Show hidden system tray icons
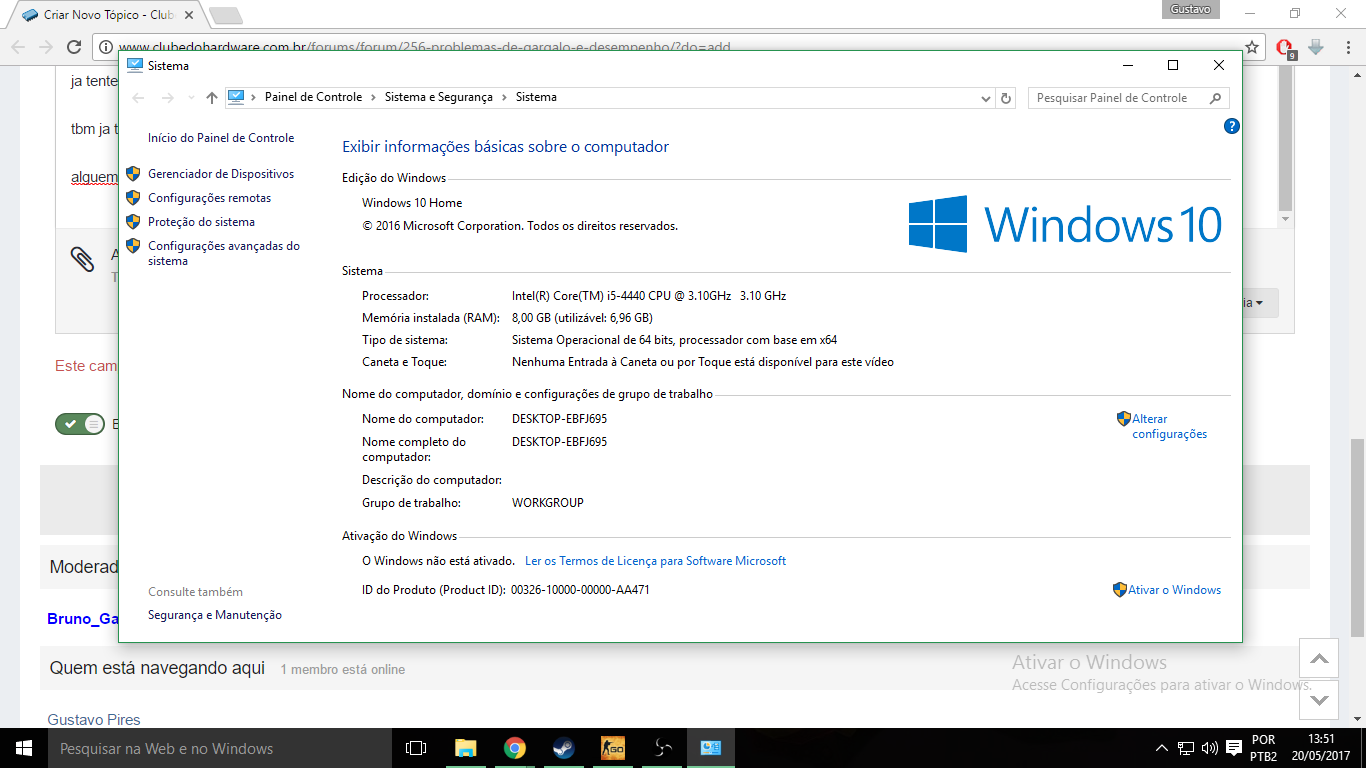 pyautogui.click(x=1161, y=748)
